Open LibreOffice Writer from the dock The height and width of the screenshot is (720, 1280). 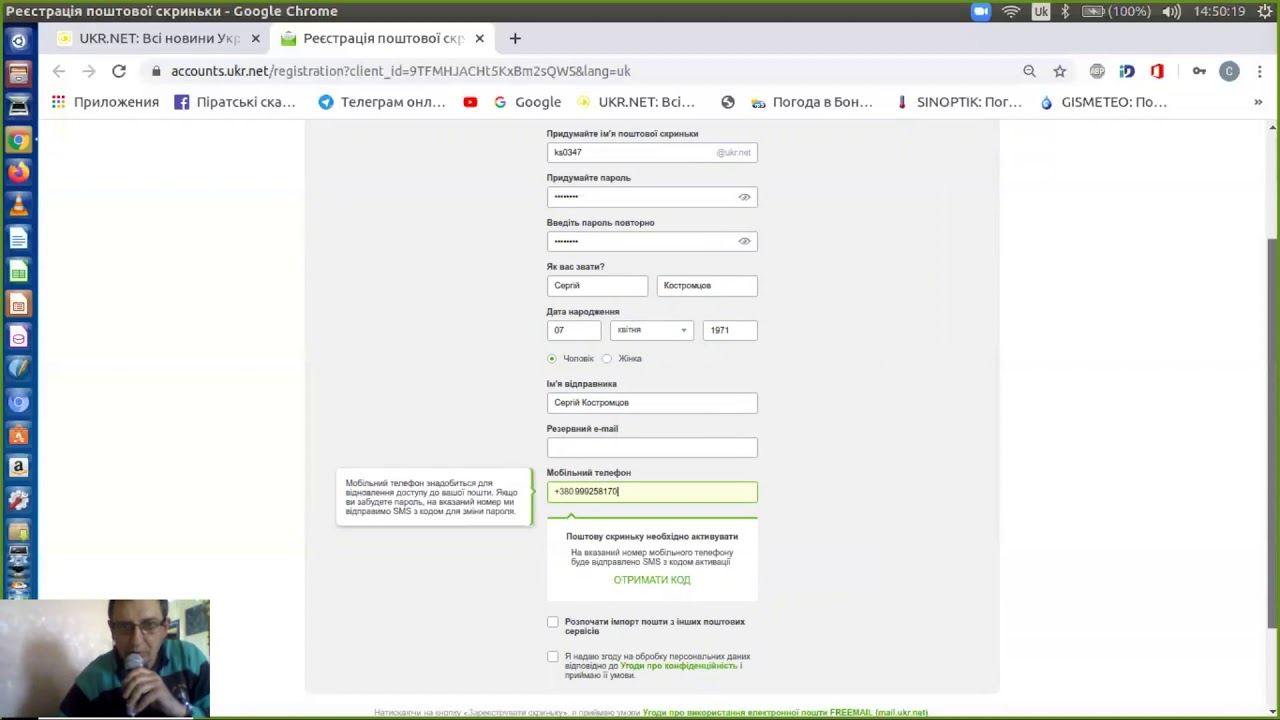click(x=18, y=238)
